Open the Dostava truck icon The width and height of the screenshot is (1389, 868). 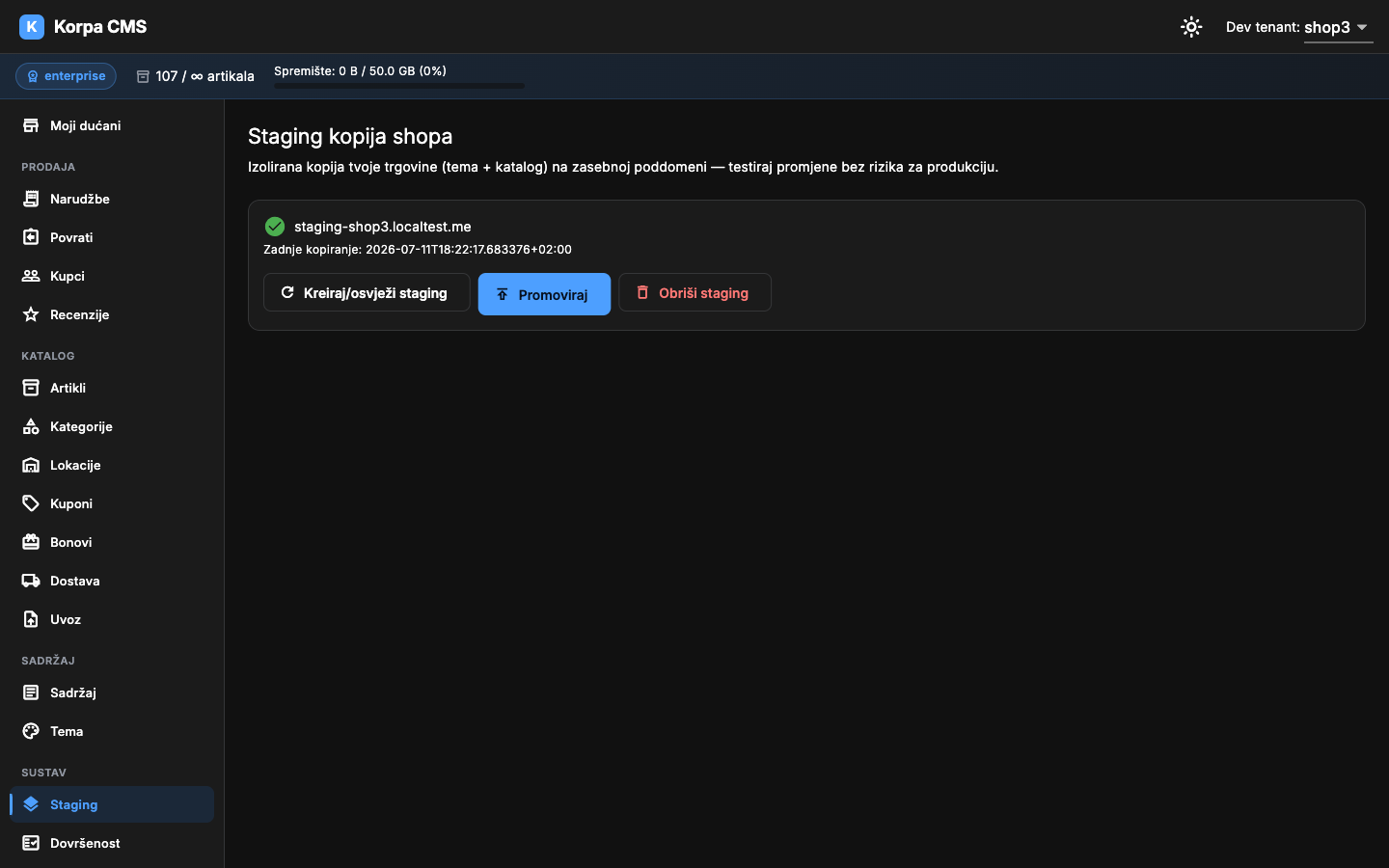(x=31, y=581)
